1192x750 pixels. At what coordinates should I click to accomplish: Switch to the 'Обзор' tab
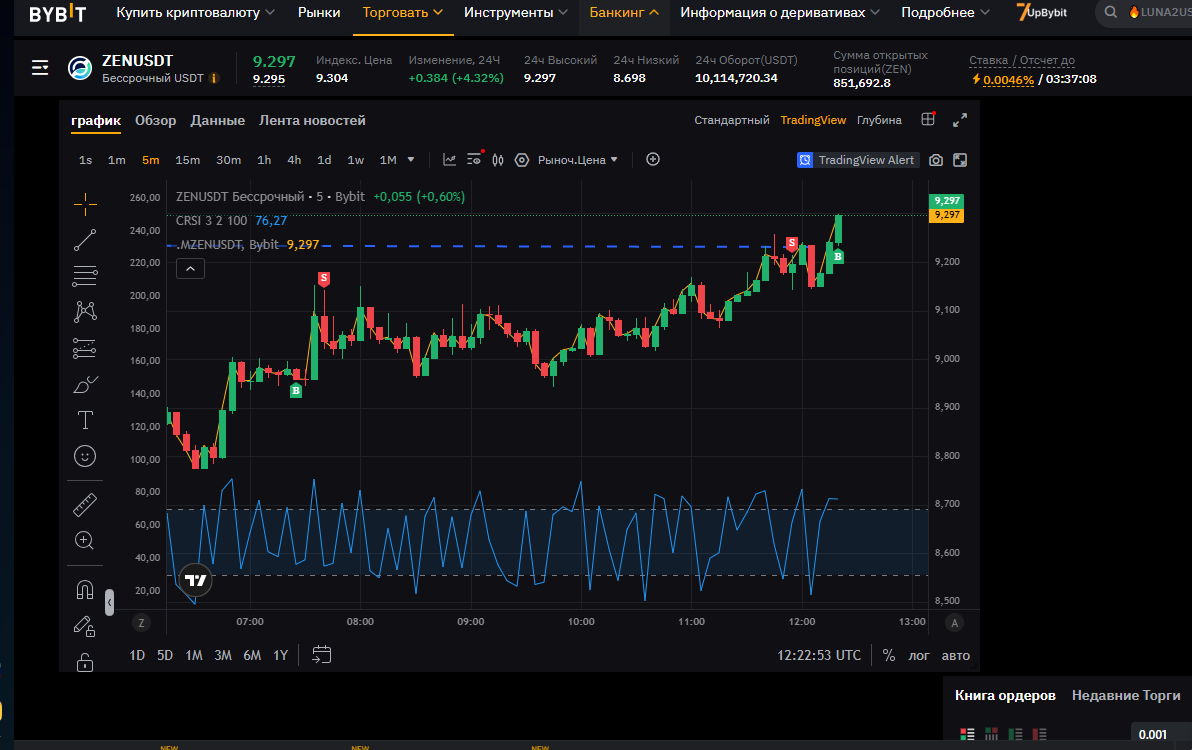pyautogui.click(x=155, y=121)
